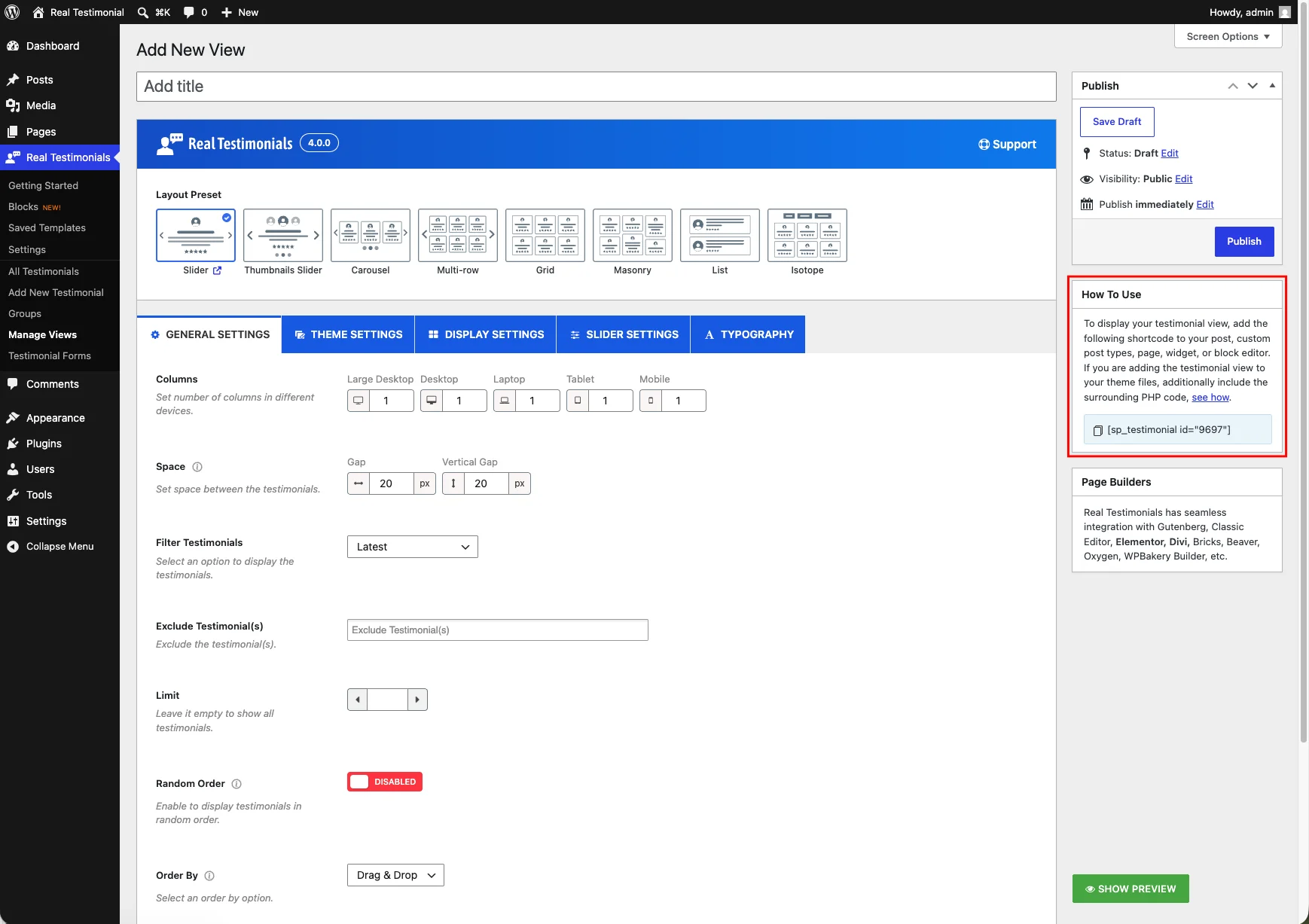This screenshot has width=1309, height=924.
Task: Click the Save Draft button
Action: [1117, 122]
